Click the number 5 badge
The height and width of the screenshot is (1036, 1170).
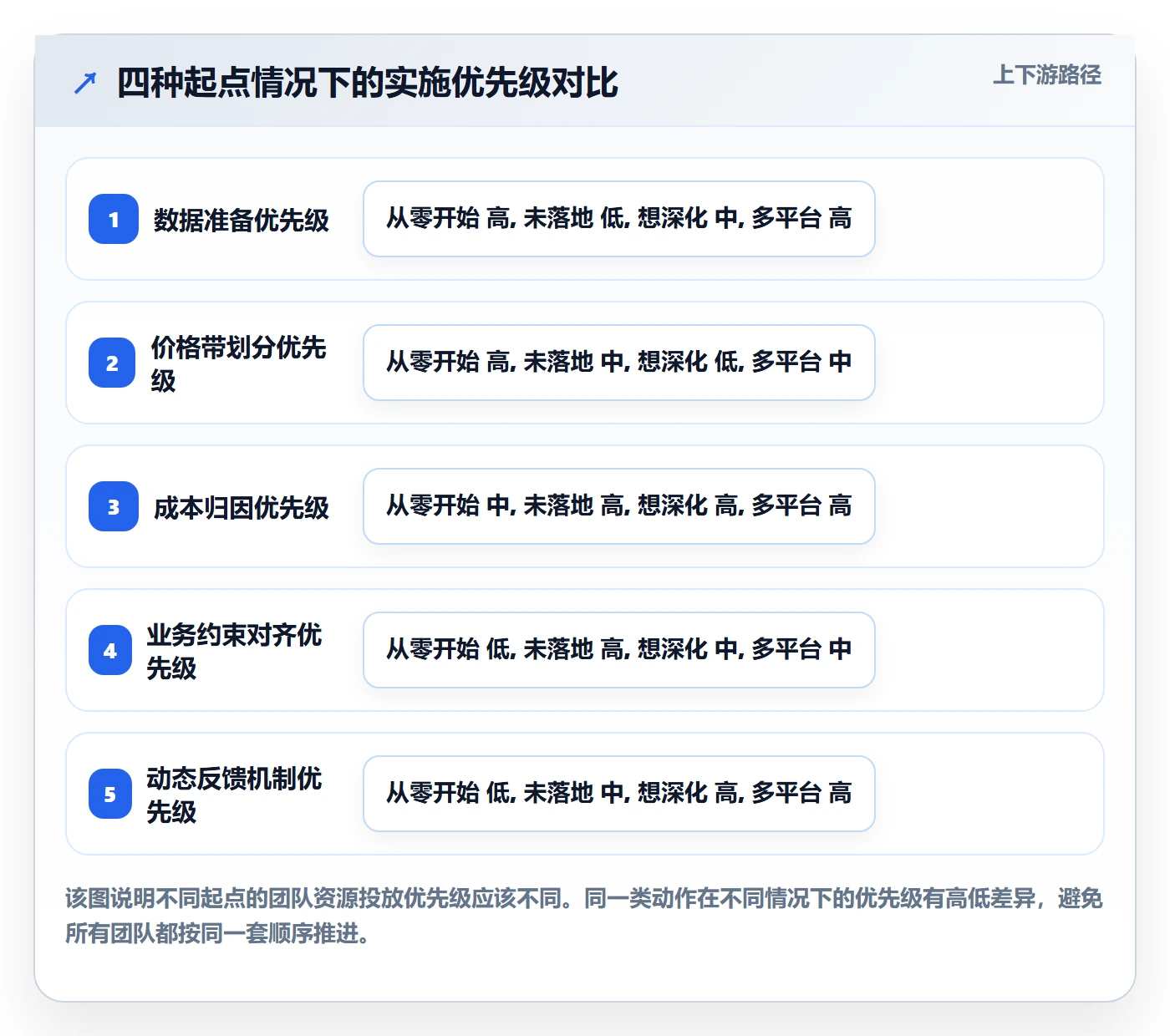(110, 794)
